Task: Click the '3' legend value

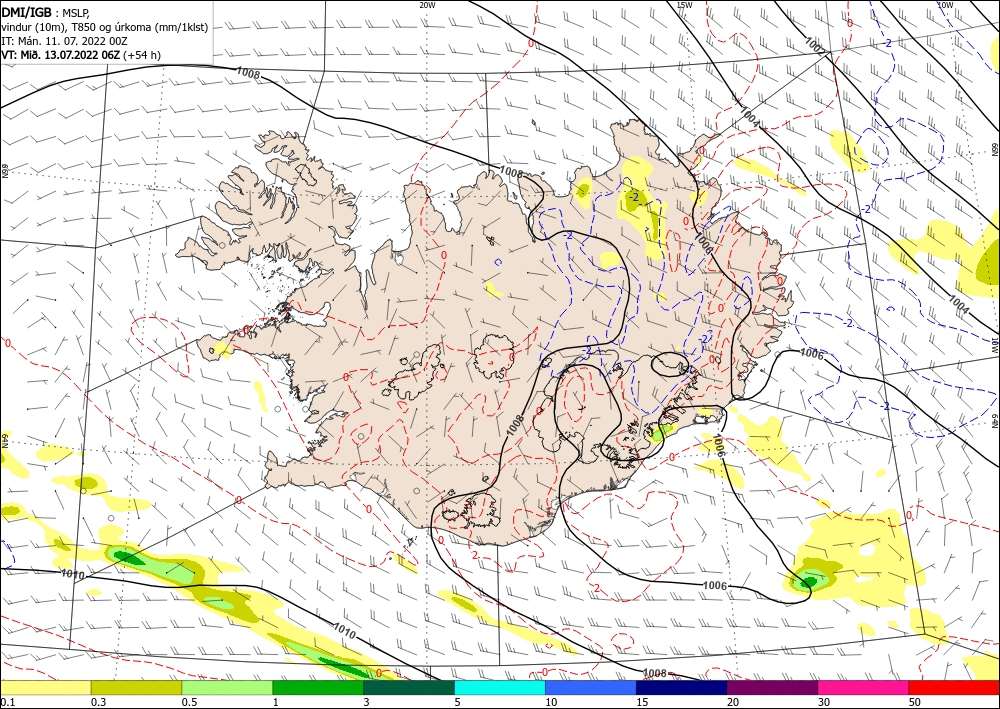Action: click(367, 702)
